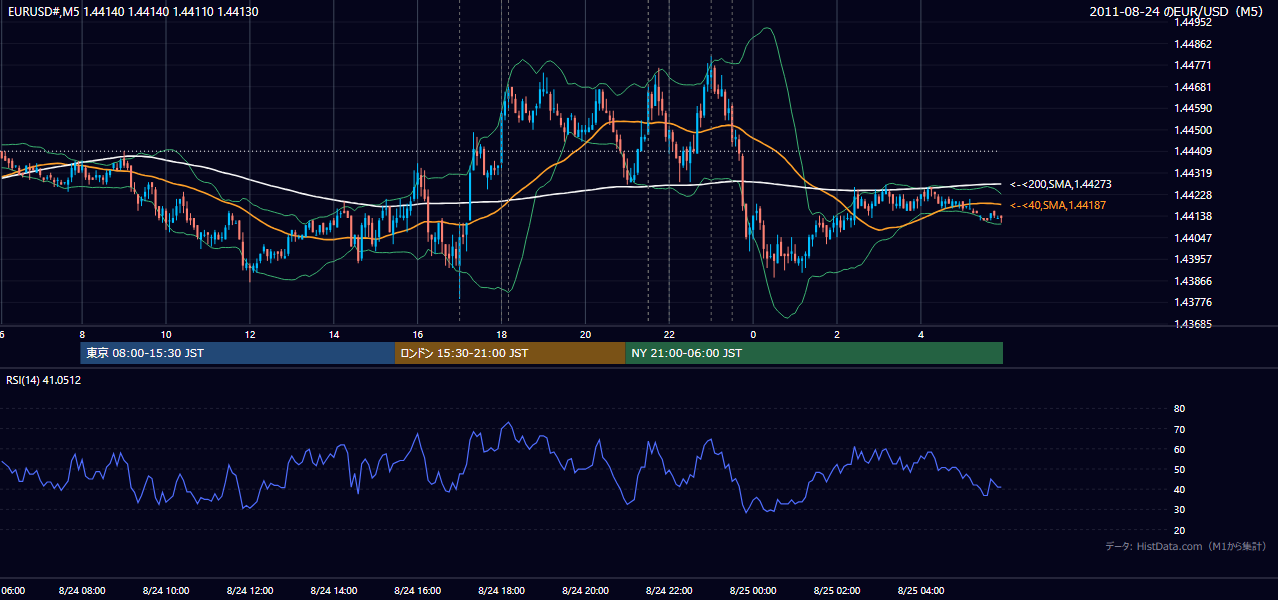Click the RSI(14) 41.0512 indicator label
Viewport: 1278px width, 600px height.
click(44, 380)
